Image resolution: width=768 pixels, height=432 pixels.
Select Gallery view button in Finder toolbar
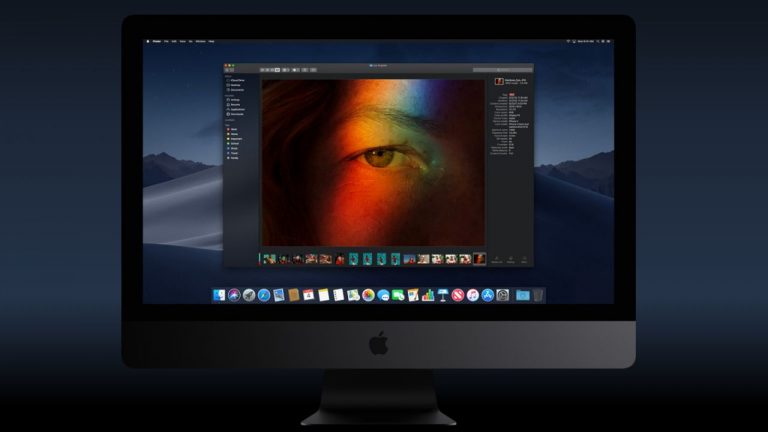277,70
